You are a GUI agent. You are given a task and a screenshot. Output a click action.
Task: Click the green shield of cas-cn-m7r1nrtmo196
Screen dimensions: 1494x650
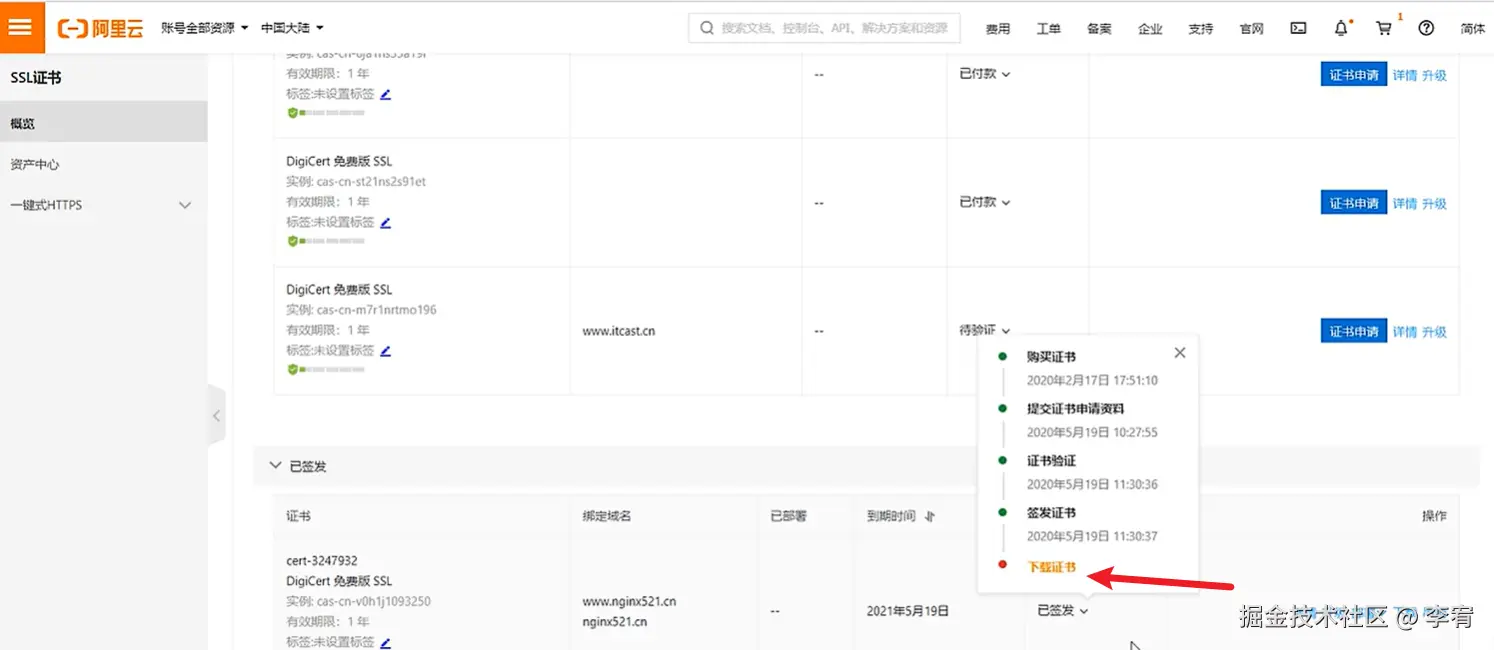[293, 369]
